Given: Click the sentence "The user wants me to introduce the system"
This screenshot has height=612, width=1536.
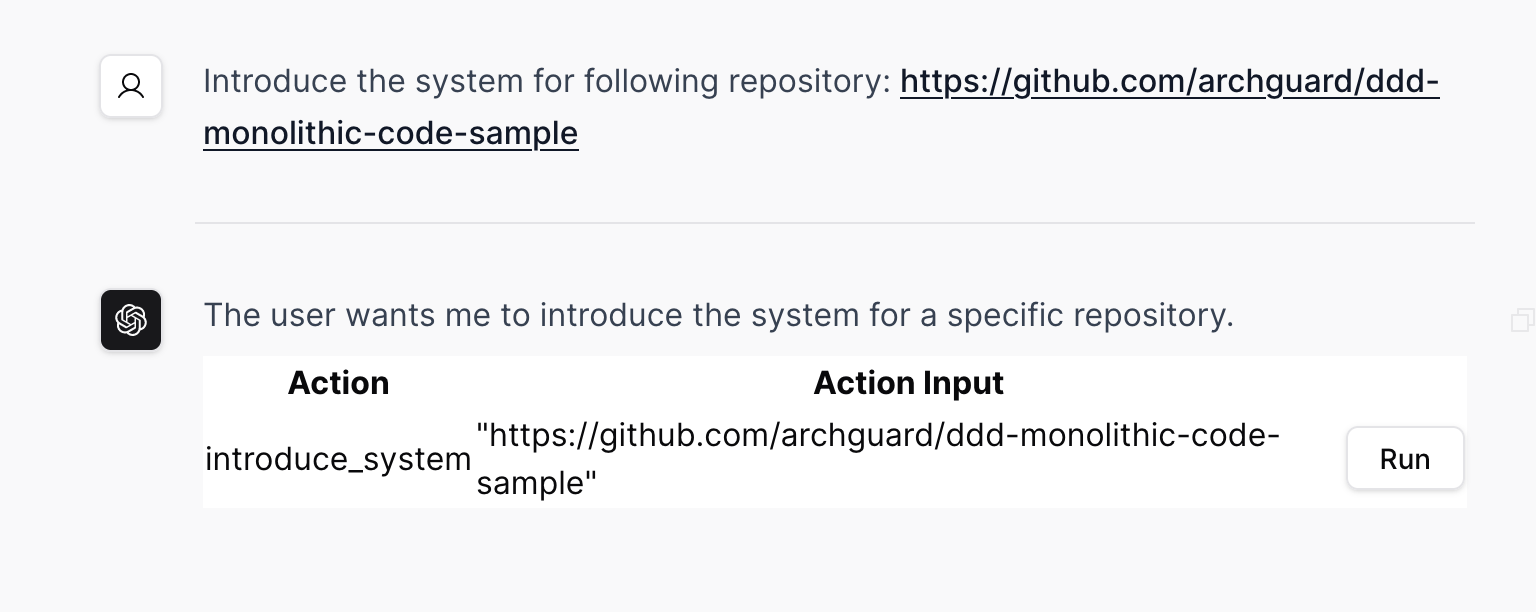Looking at the screenshot, I should 531,315.
